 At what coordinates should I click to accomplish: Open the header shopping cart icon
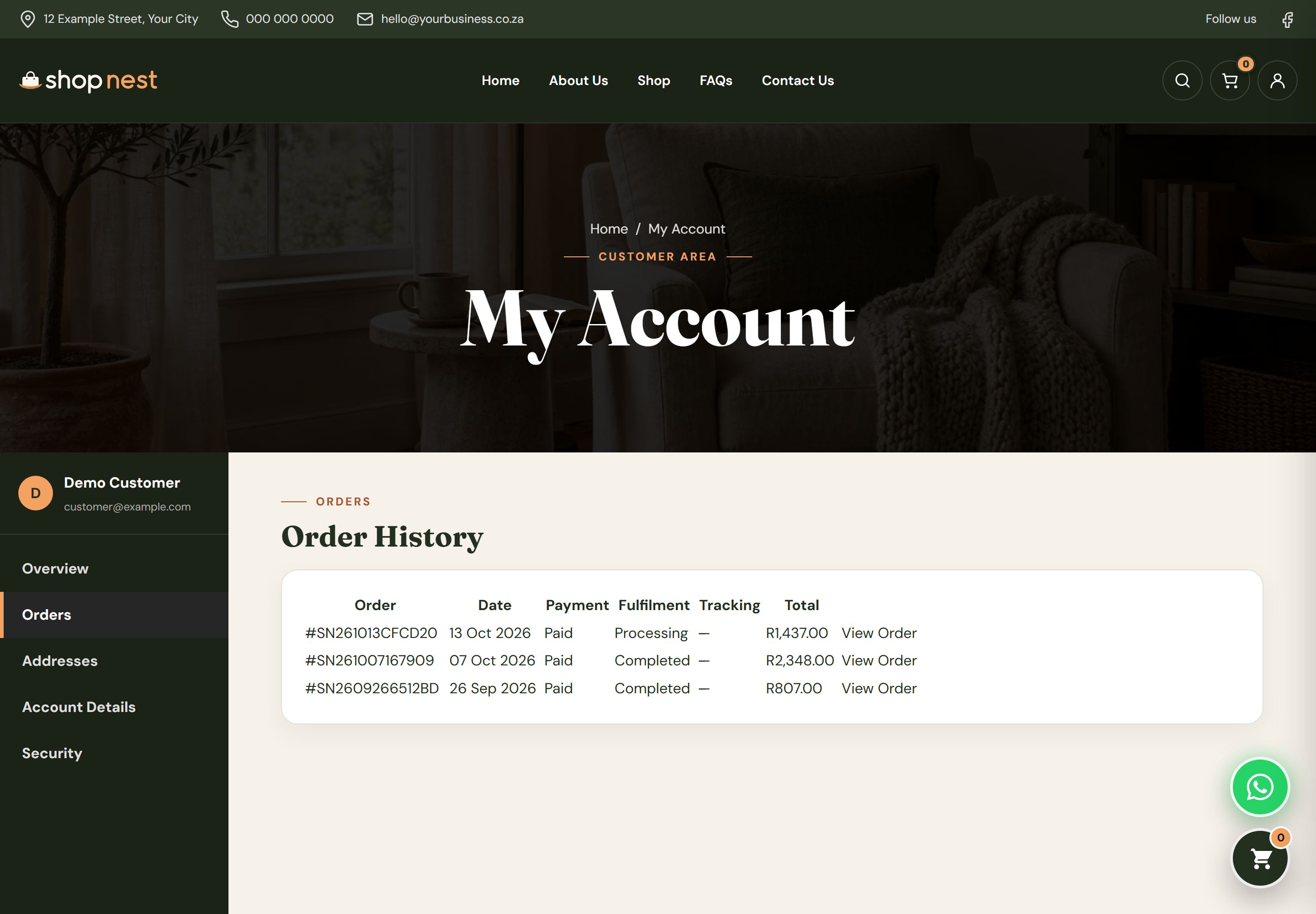[1230, 81]
